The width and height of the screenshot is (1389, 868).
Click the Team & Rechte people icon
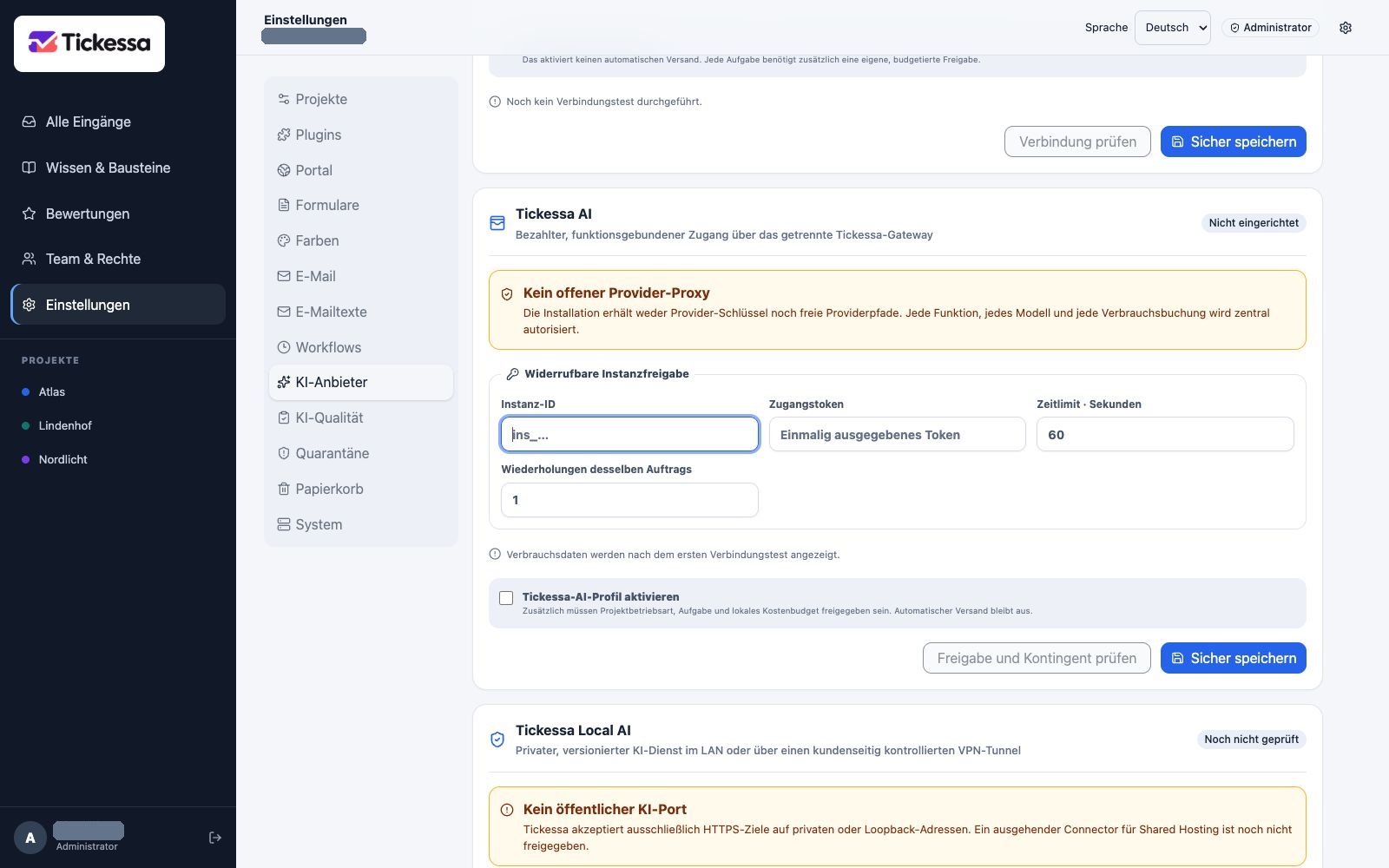29,259
